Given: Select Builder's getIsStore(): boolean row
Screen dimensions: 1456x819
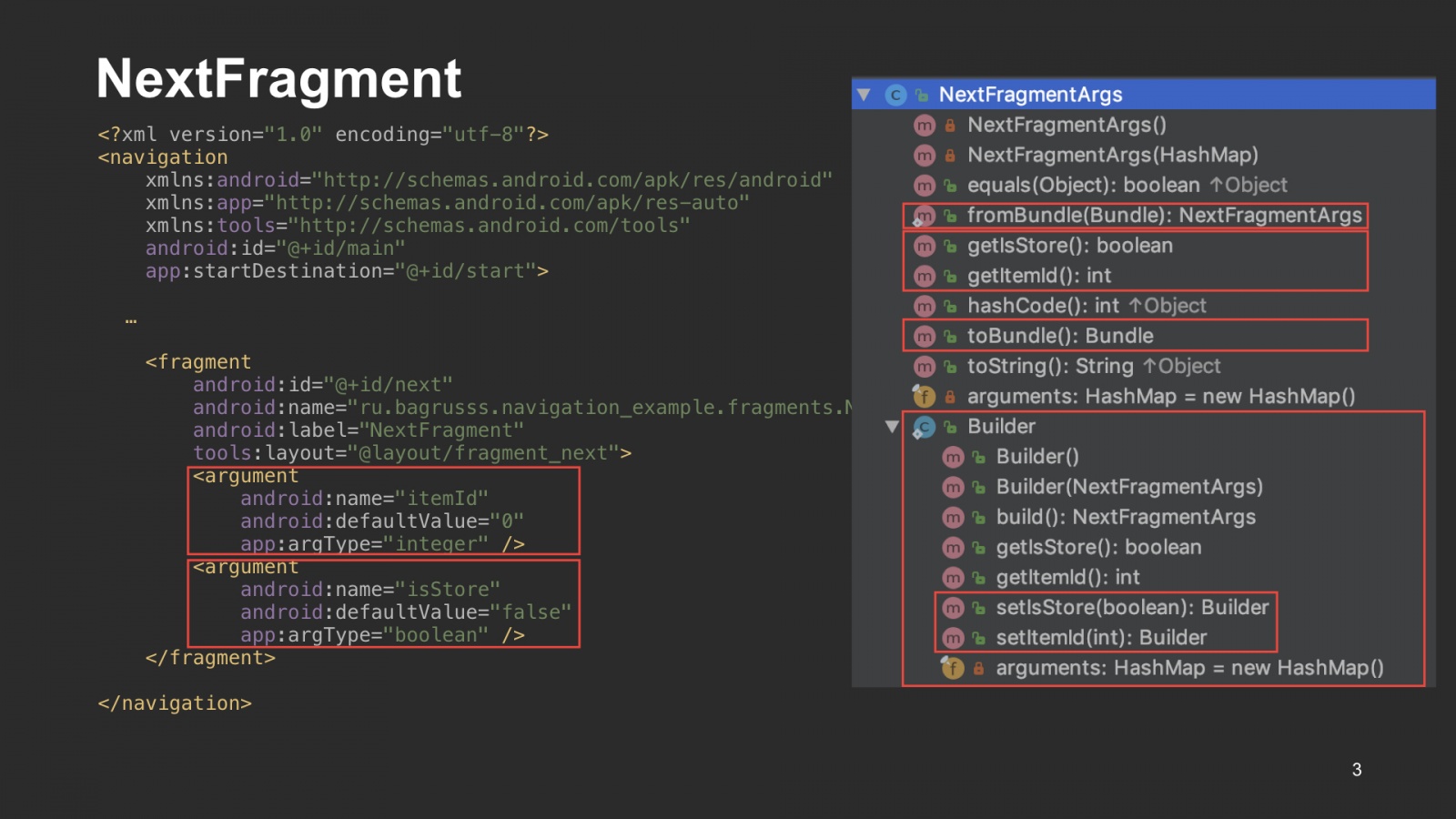Looking at the screenshot, I should (1144, 547).
